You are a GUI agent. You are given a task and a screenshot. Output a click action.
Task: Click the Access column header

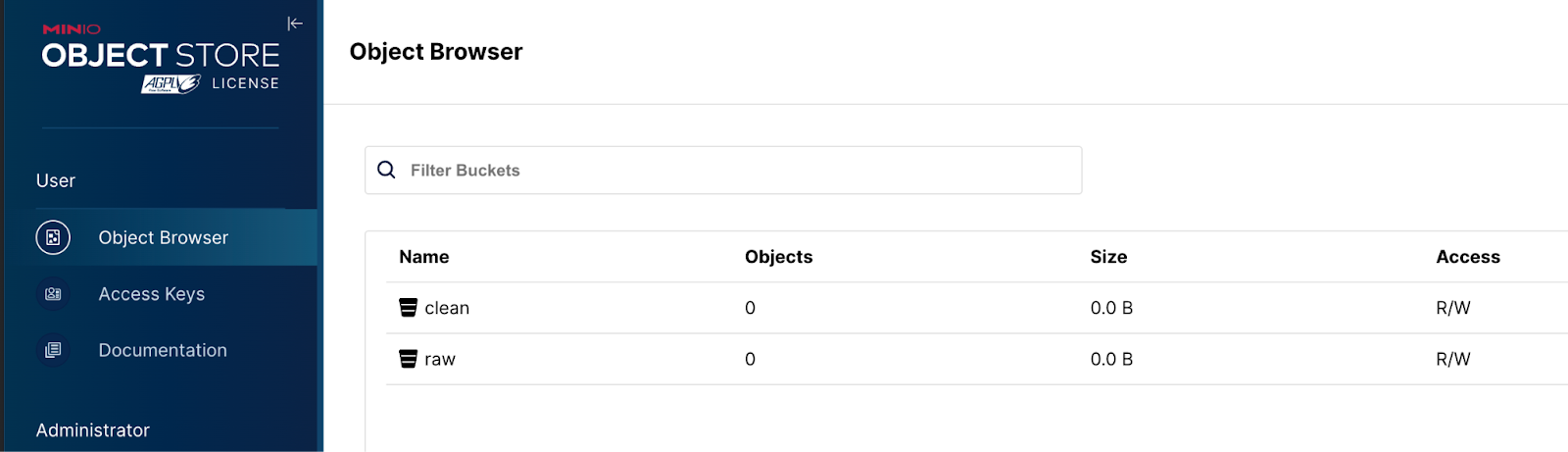(1467, 257)
